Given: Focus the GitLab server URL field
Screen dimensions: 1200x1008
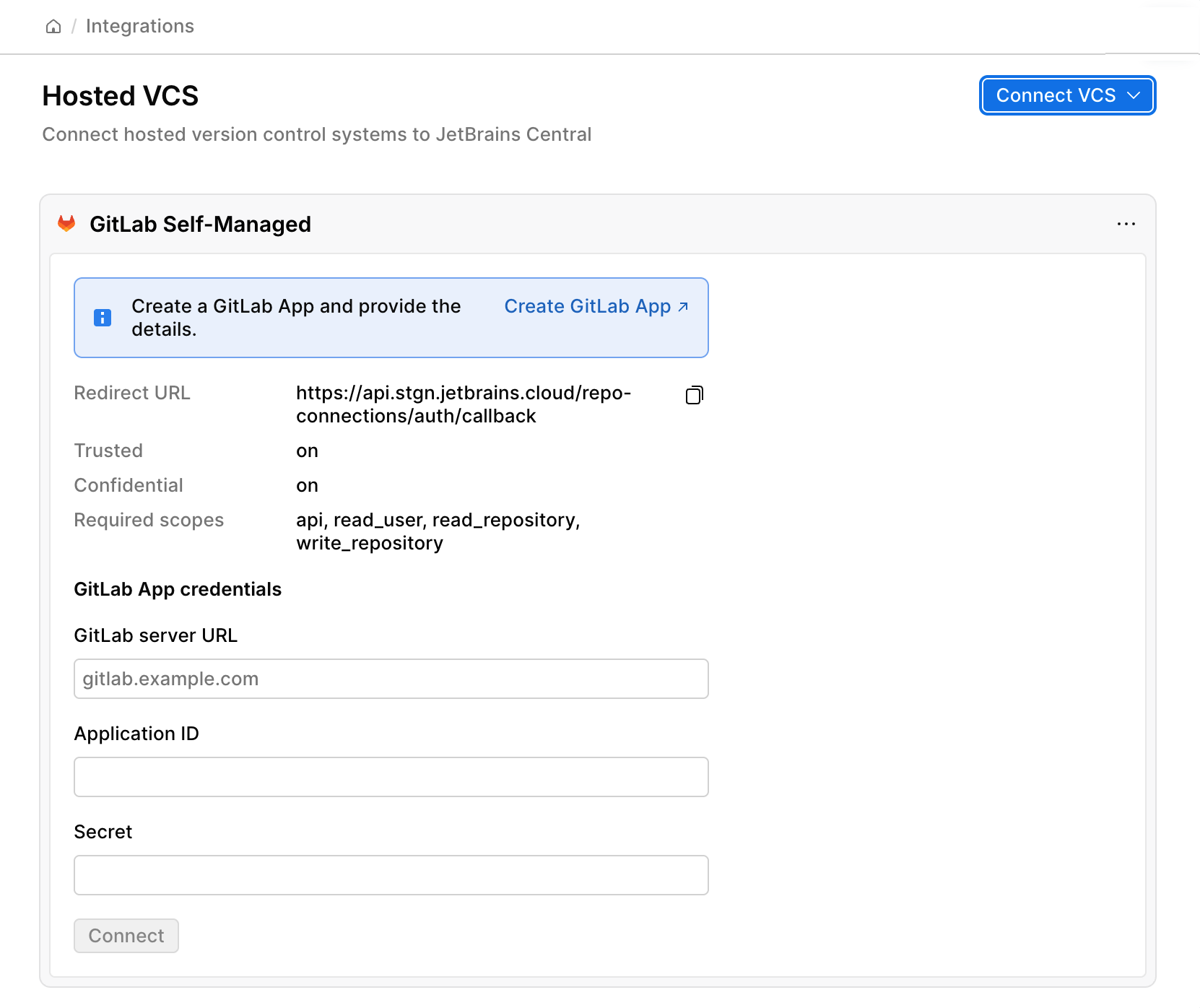Looking at the screenshot, I should (x=391, y=679).
